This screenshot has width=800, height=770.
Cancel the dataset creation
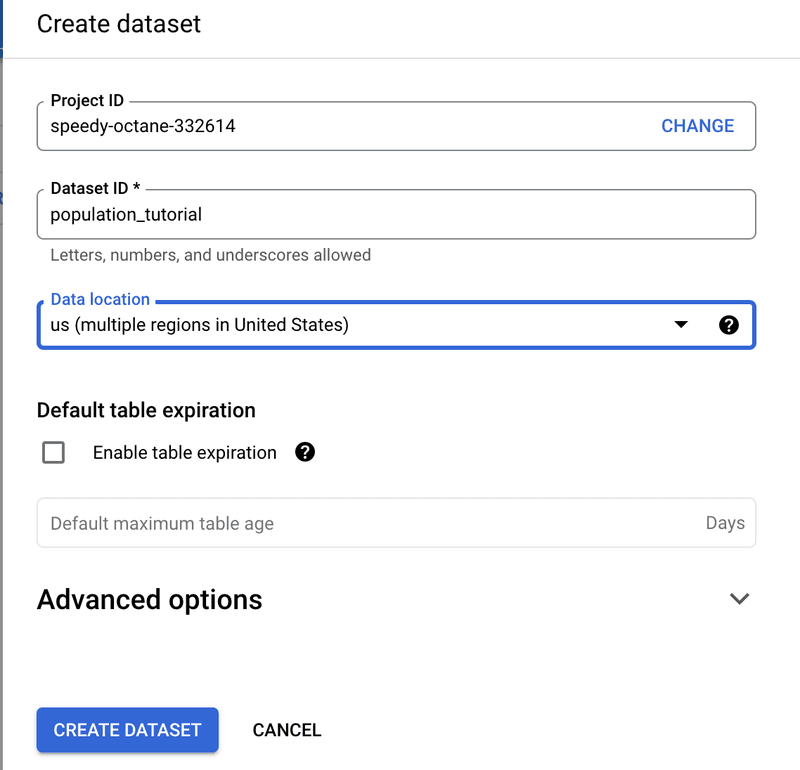click(287, 730)
